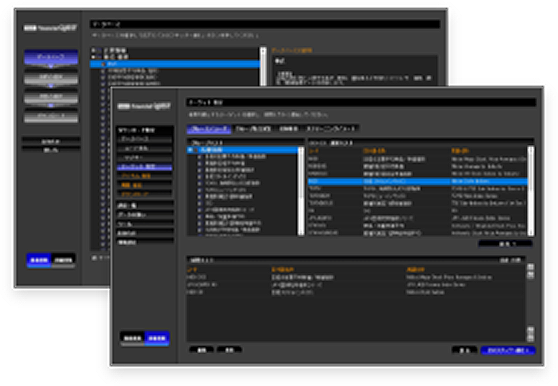Select the blue highlighted tree row in back window
Screen dimensions: 558x386
click(x=175, y=64)
